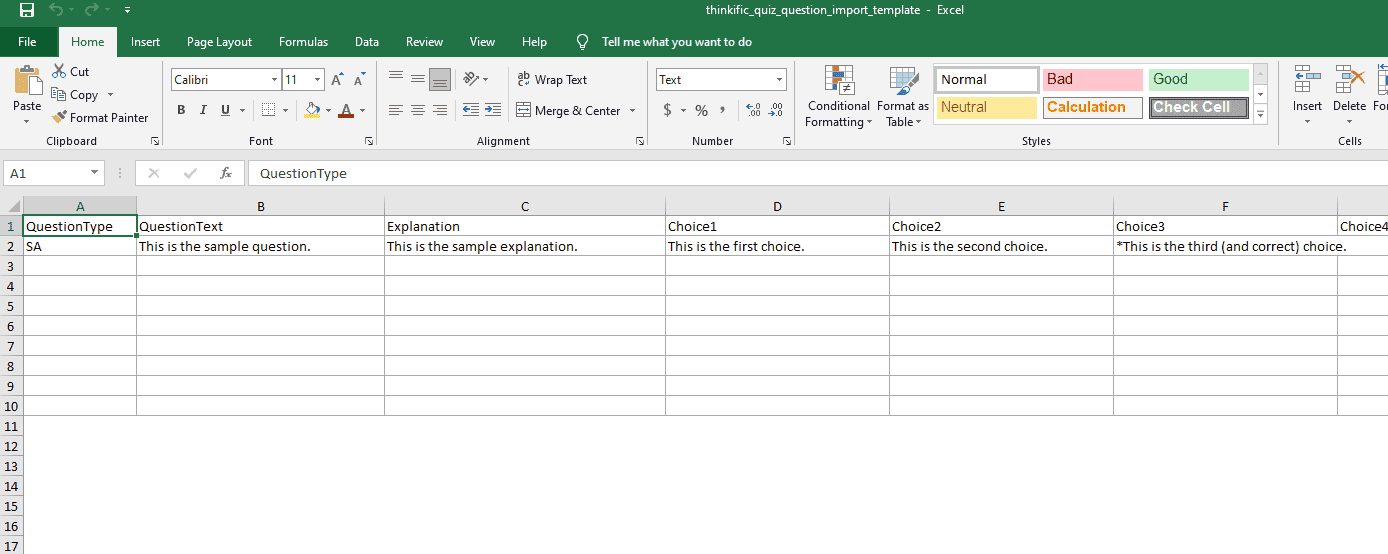Toggle Wrap Text on selected cell
This screenshot has width=1388, height=554.
pos(552,80)
